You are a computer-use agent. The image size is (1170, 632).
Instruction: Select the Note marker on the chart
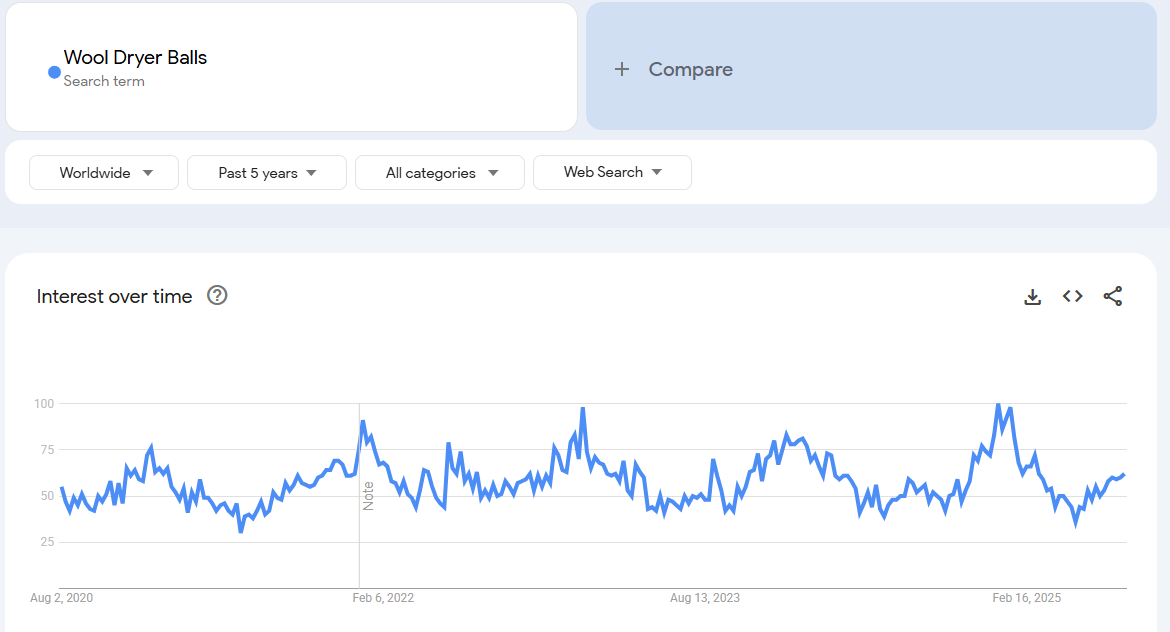click(368, 496)
